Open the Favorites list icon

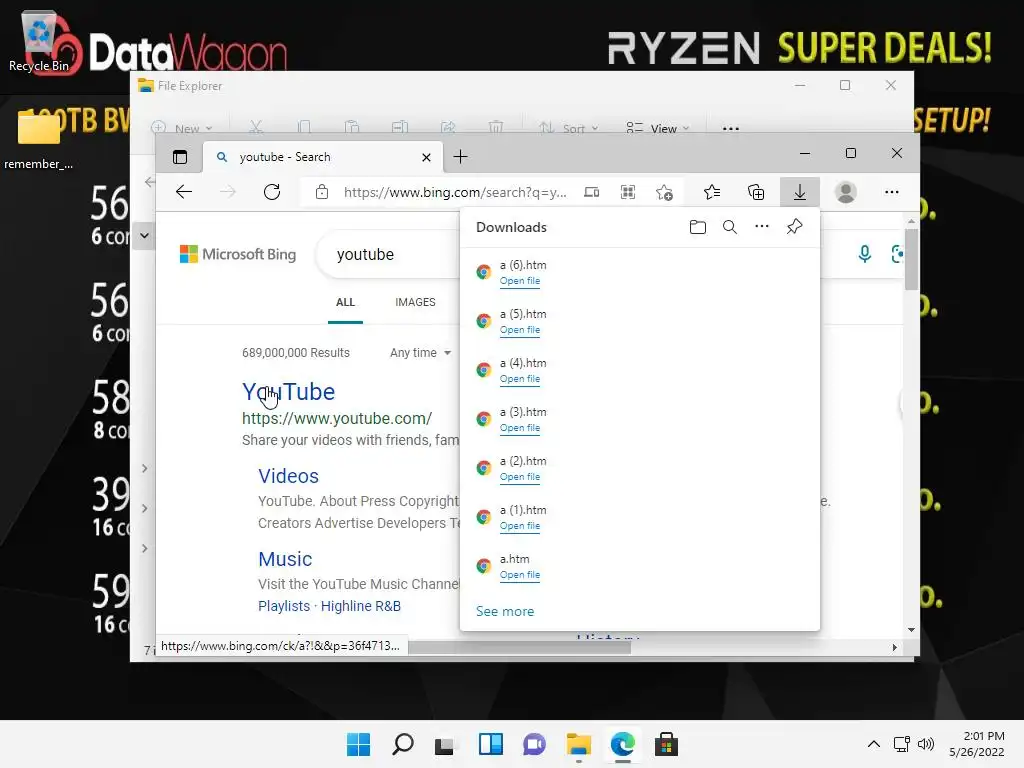click(x=712, y=192)
